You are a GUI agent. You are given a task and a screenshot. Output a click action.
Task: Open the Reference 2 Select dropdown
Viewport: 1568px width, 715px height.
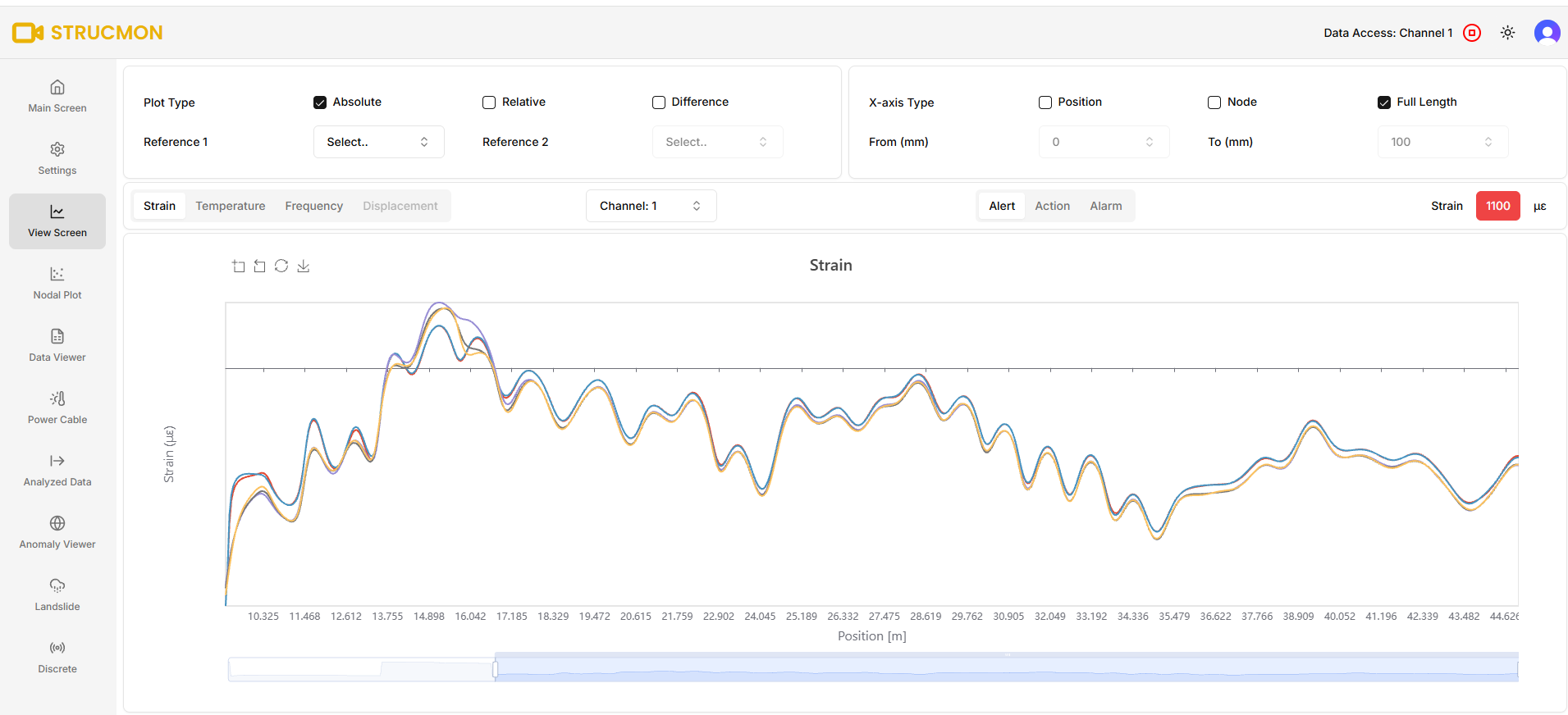coord(718,142)
